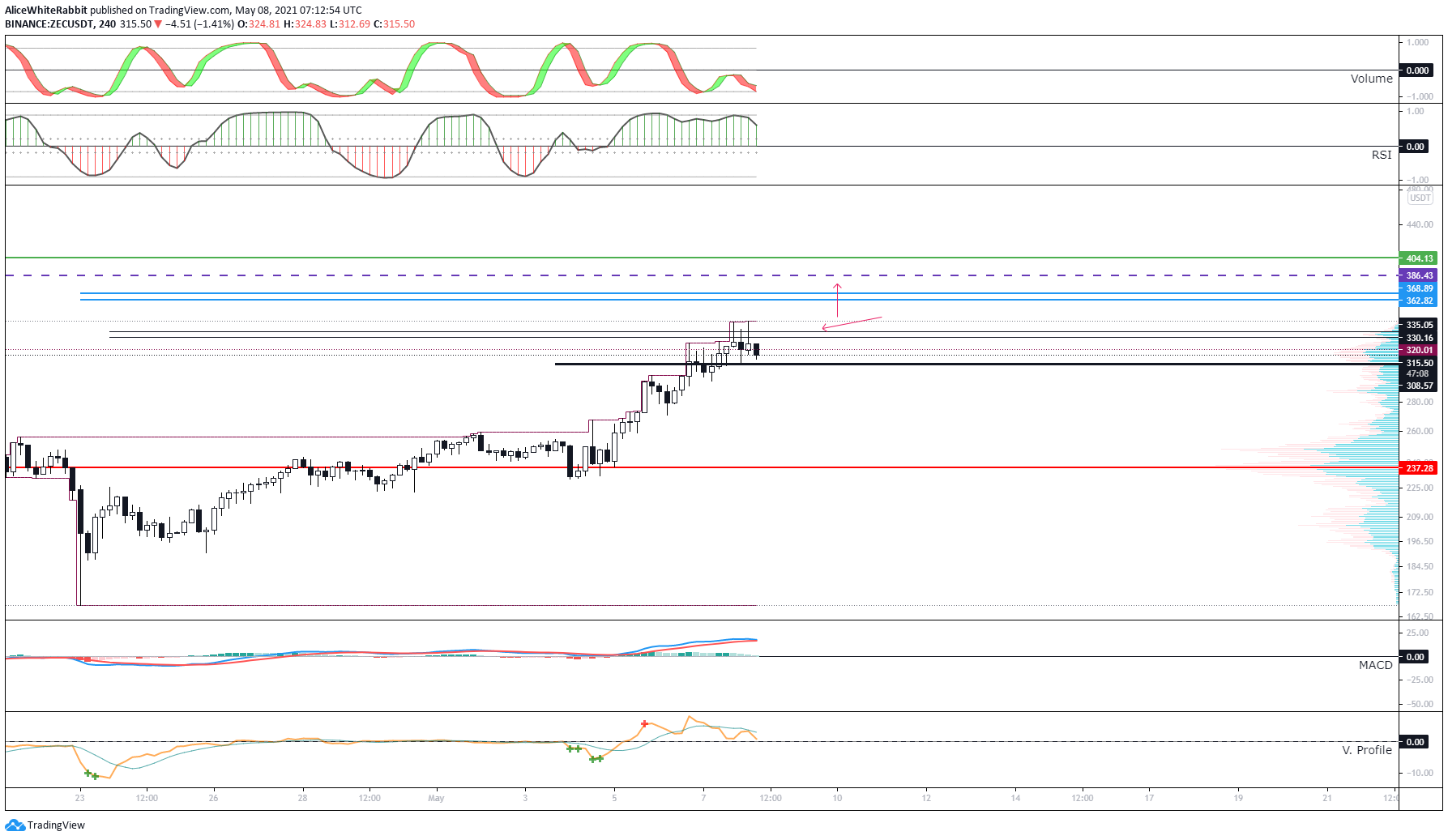The image size is (1448, 840).
Task: Click the TradingView cloud logo icon
Action: pyautogui.click(x=15, y=825)
